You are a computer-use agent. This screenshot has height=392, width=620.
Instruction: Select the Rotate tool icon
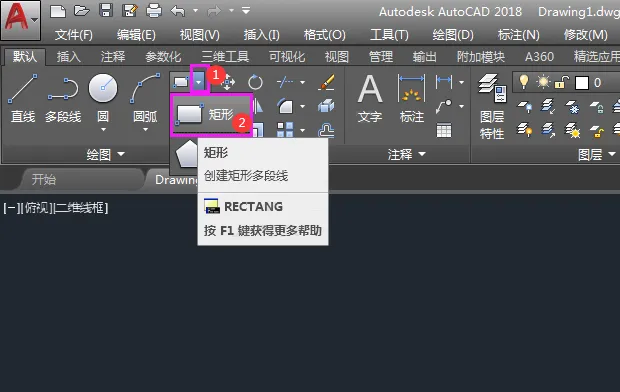coord(255,82)
